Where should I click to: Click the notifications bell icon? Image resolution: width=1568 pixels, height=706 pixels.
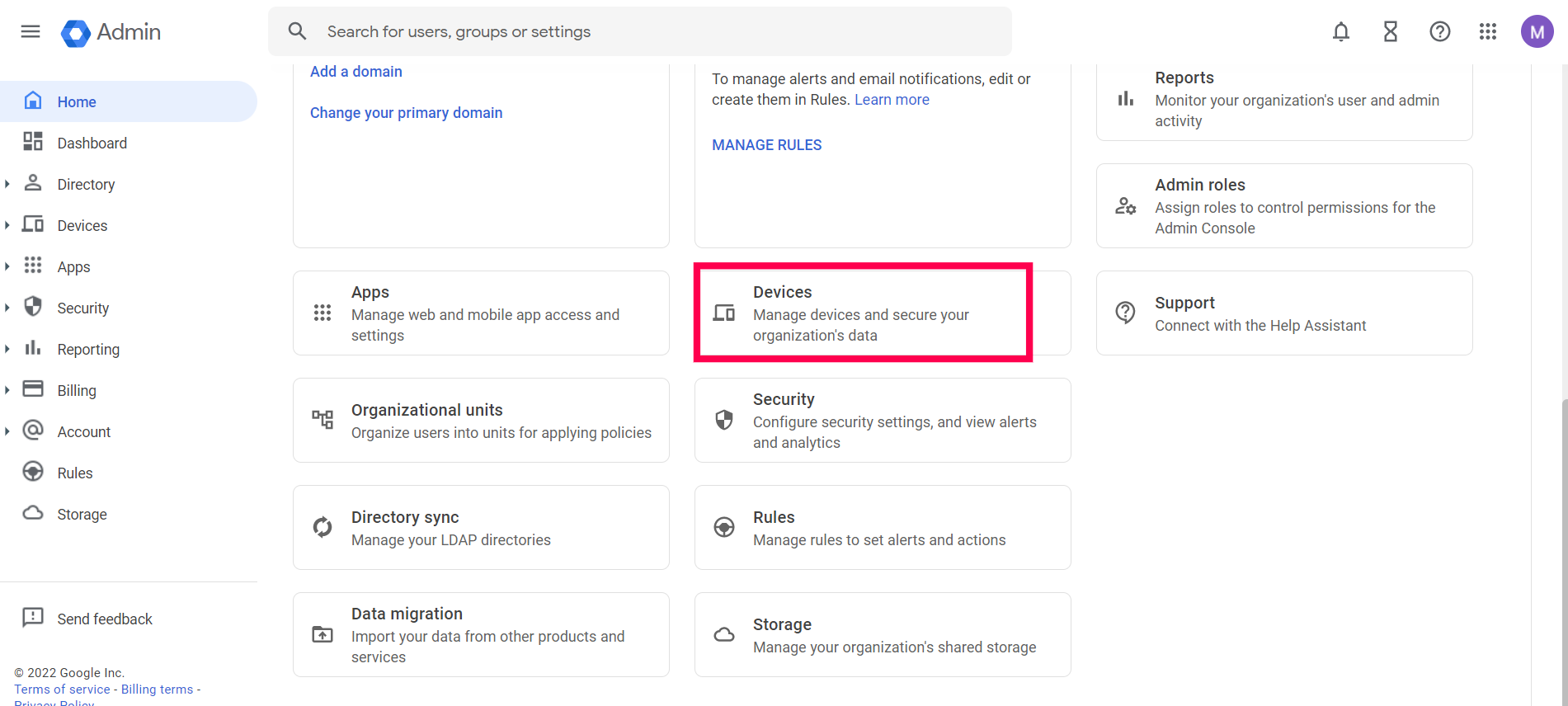pos(1341,31)
